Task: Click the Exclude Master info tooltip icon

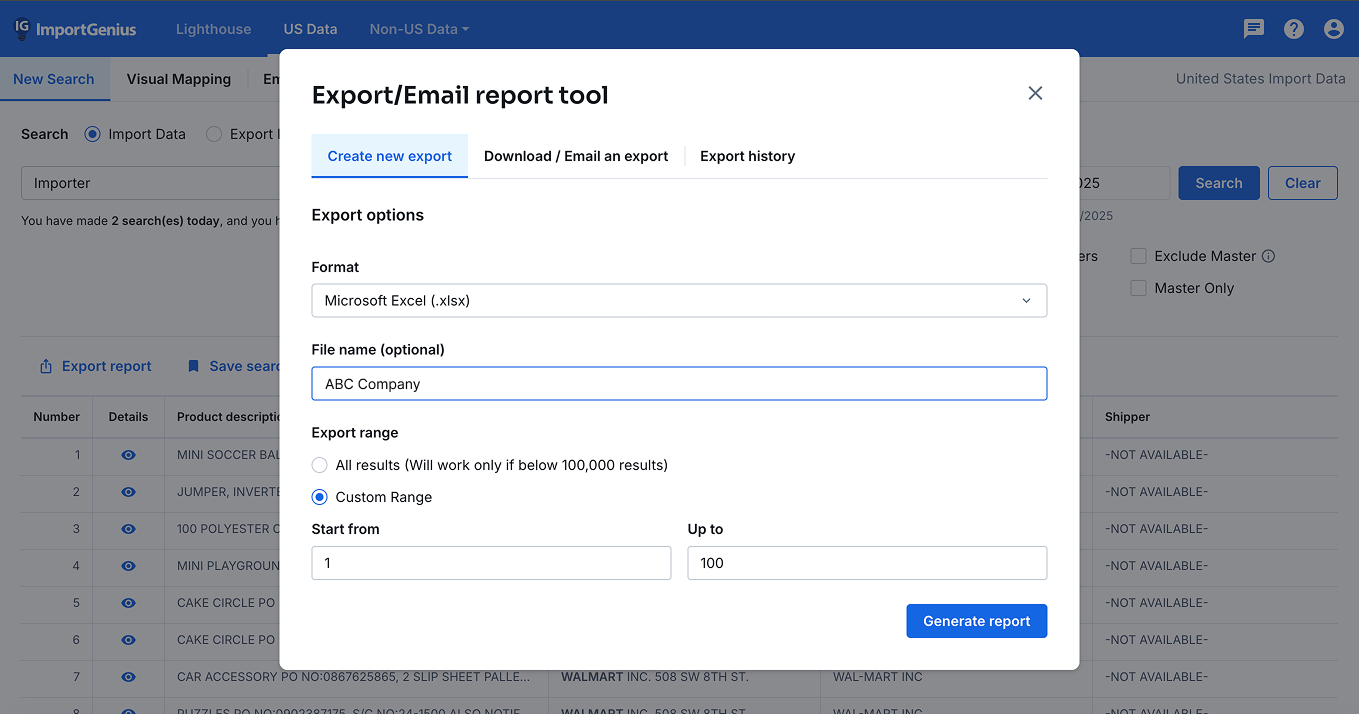Action: [1268, 256]
